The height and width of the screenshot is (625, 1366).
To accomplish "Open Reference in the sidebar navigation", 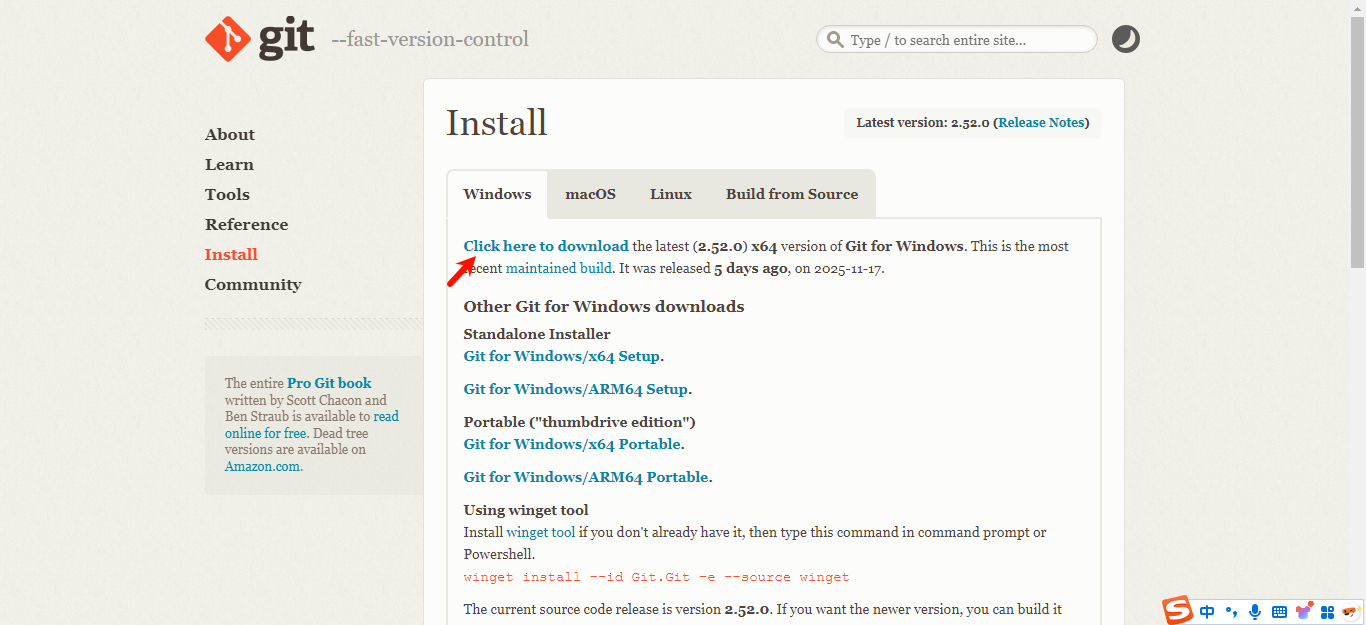I will (x=246, y=225).
